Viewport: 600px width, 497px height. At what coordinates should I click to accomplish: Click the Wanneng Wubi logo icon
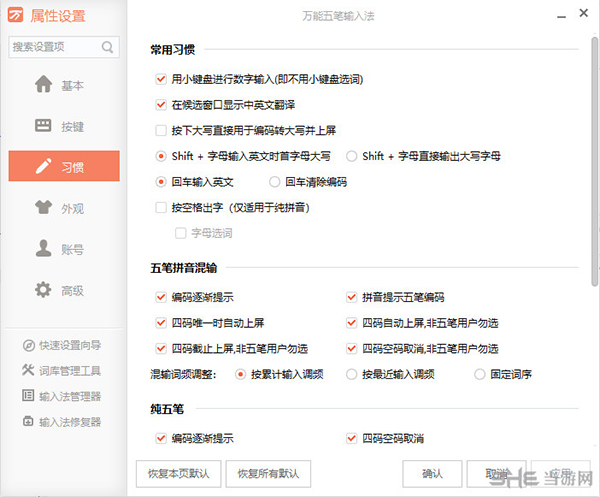click(x=15, y=15)
